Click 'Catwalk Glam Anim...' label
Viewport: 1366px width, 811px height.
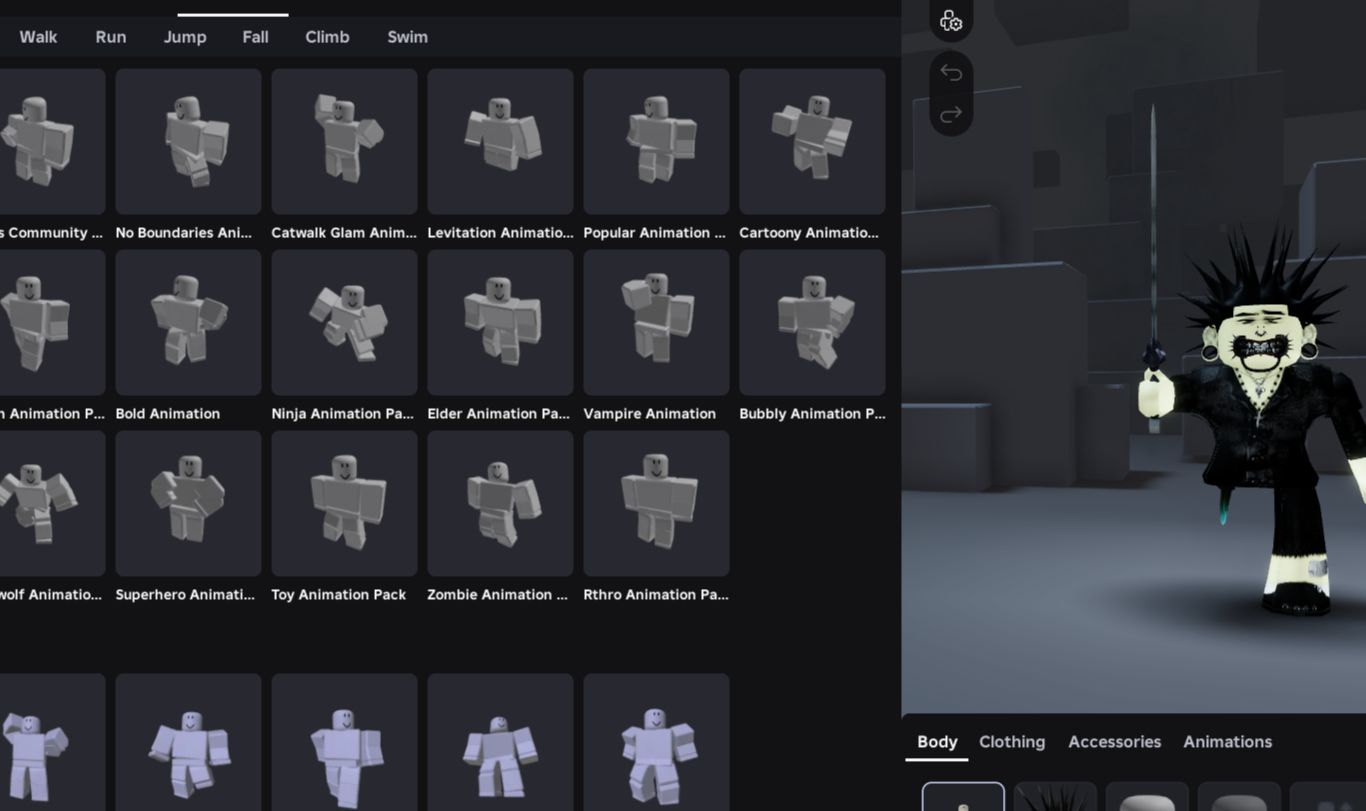pos(344,233)
